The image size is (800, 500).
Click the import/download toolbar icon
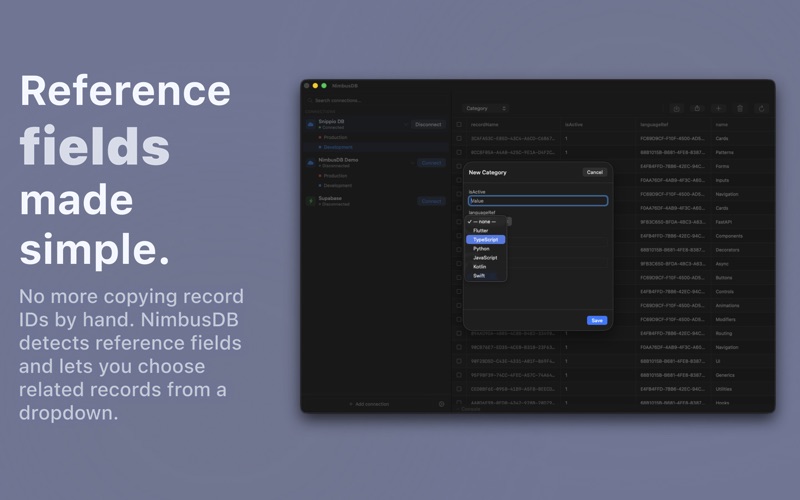pos(677,108)
